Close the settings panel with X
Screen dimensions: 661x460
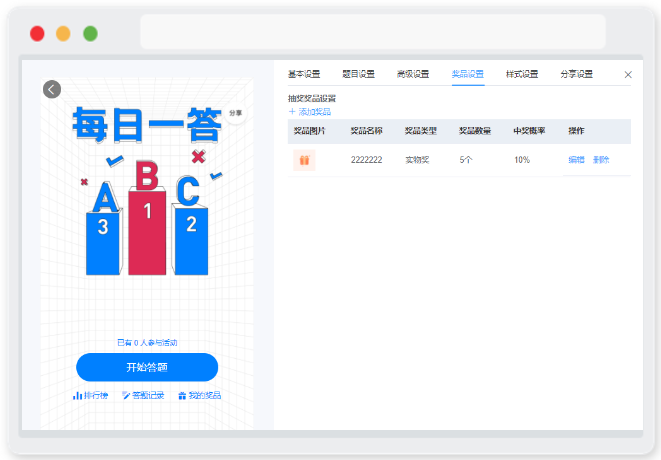pyautogui.click(x=628, y=75)
